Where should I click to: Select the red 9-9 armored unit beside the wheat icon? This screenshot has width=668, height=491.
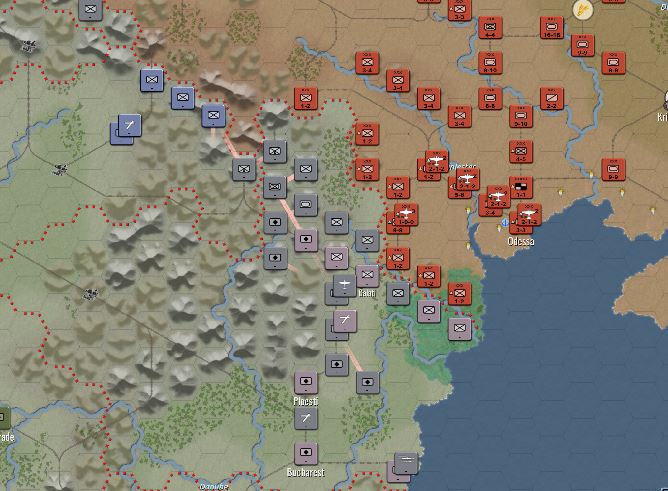tap(582, 46)
